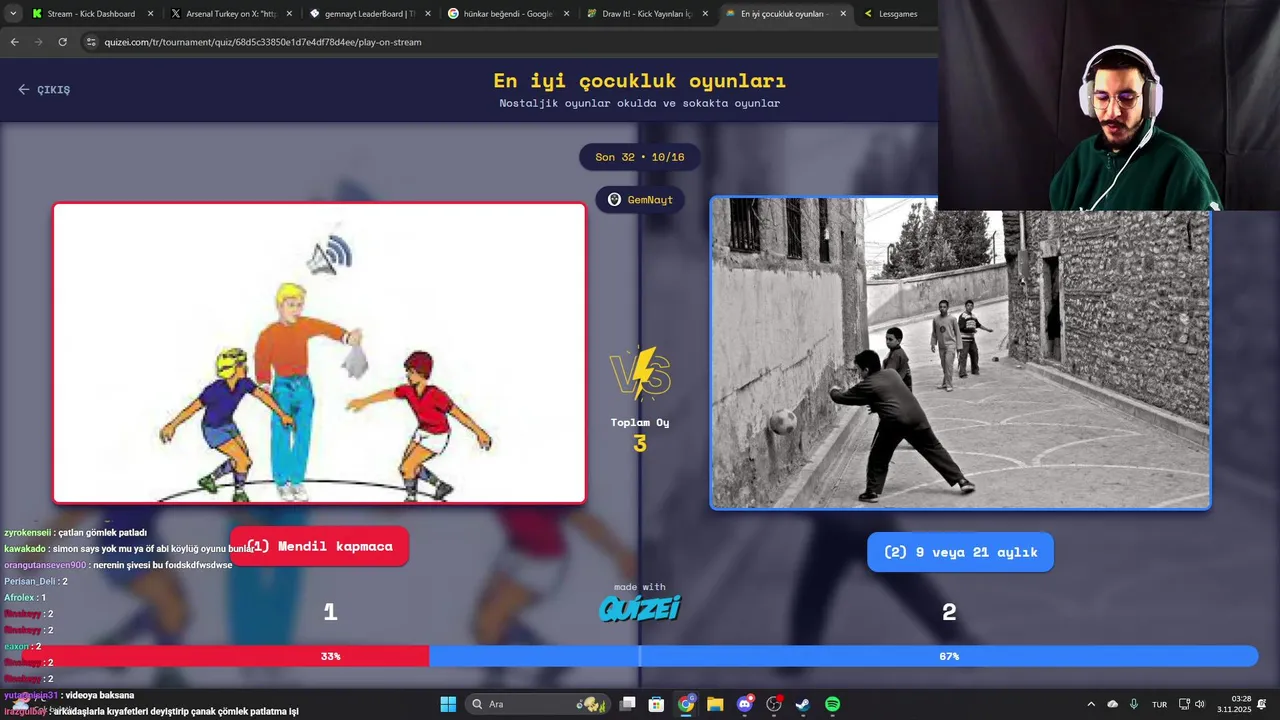Click the title En iyi çocukluk oyunları
The width and height of the screenshot is (1280, 720).
640,81
